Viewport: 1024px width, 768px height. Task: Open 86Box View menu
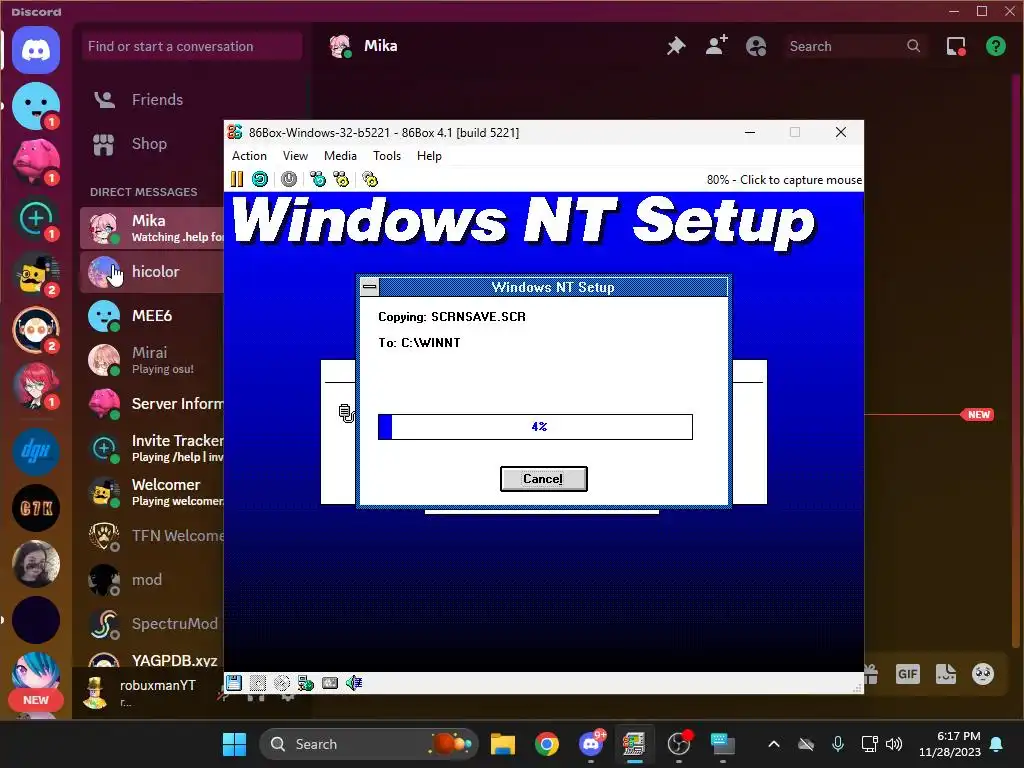coord(295,155)
